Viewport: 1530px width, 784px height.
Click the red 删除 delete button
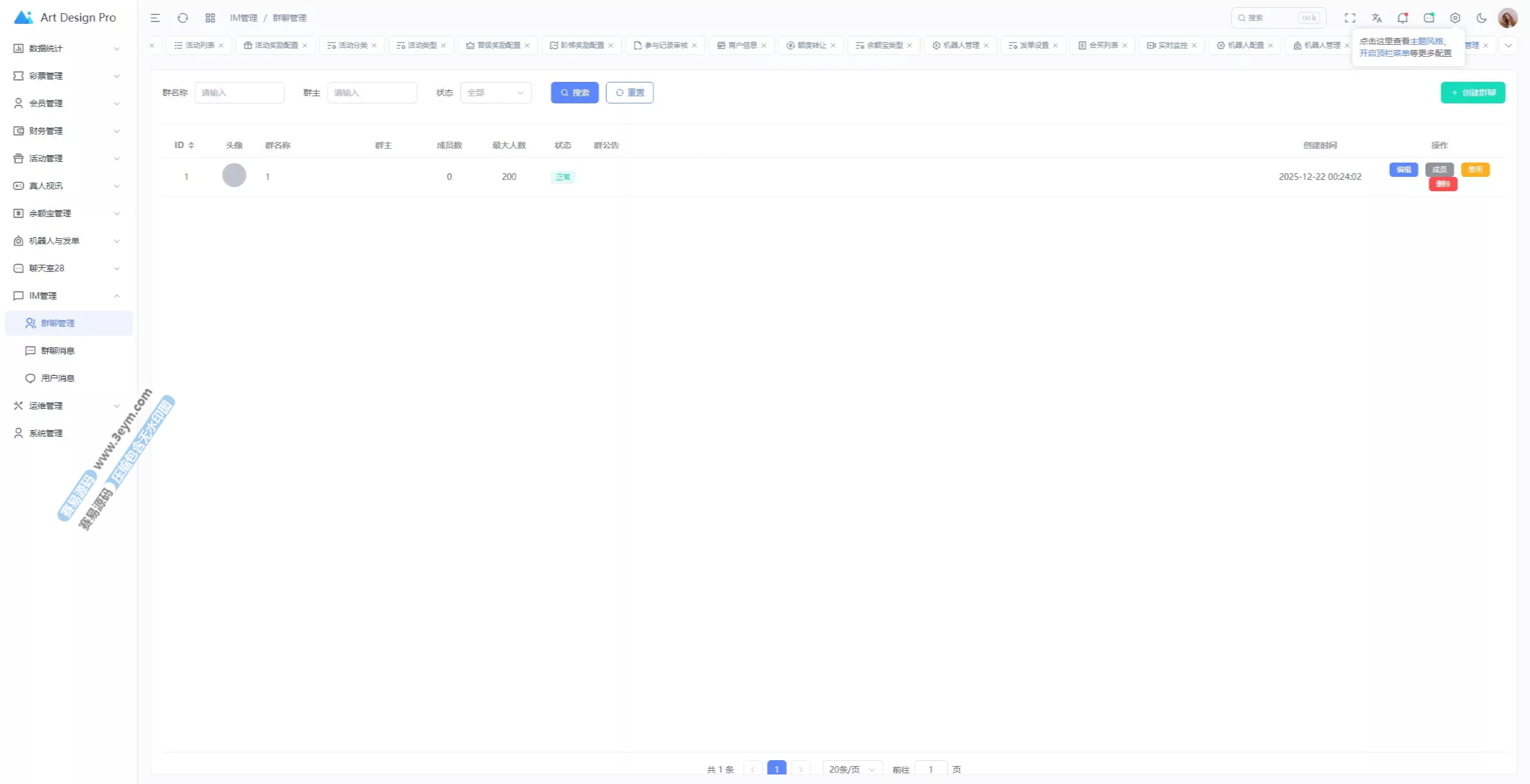click(1443, 184)
